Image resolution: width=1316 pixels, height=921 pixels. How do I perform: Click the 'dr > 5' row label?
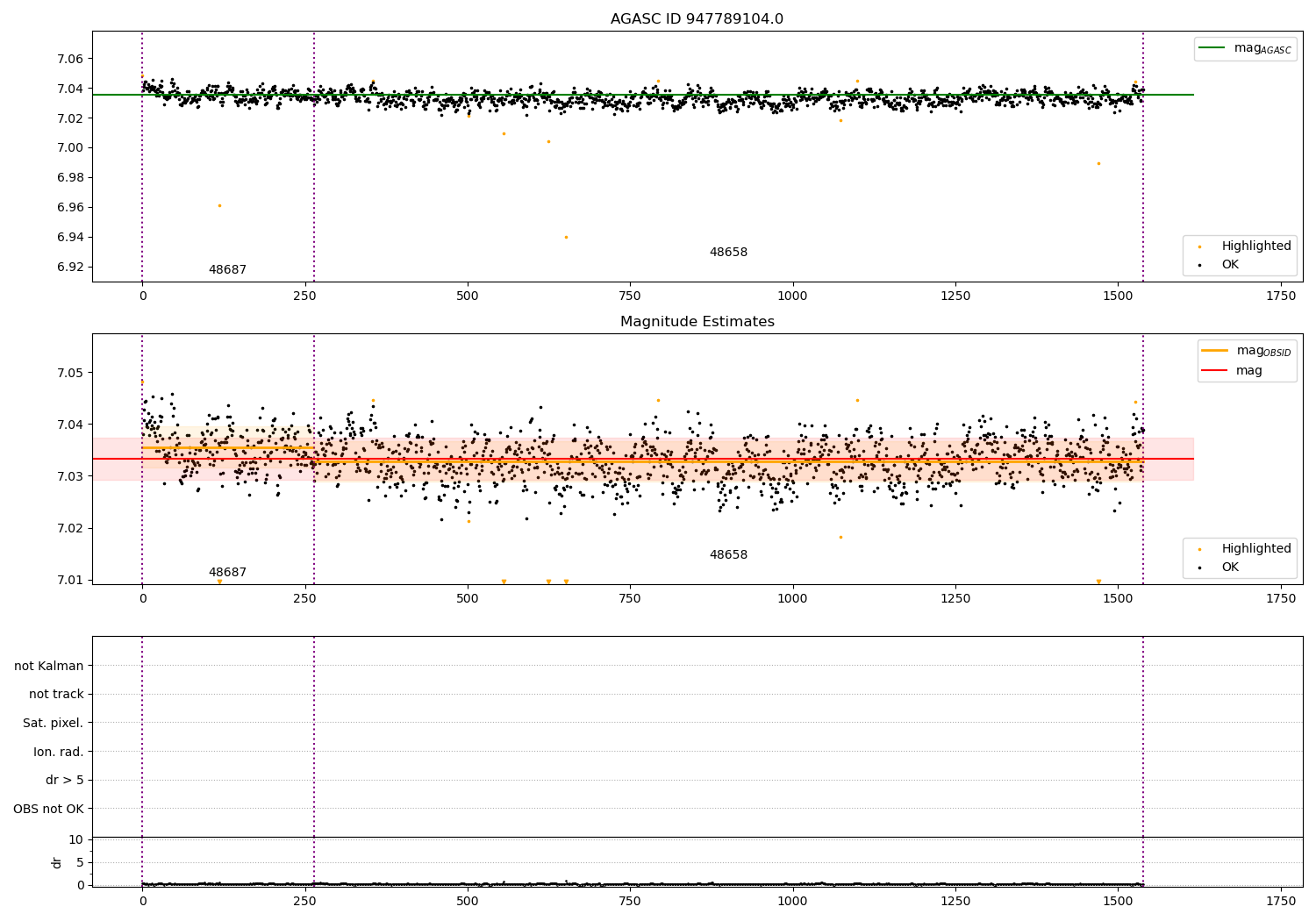pos(64,781)
